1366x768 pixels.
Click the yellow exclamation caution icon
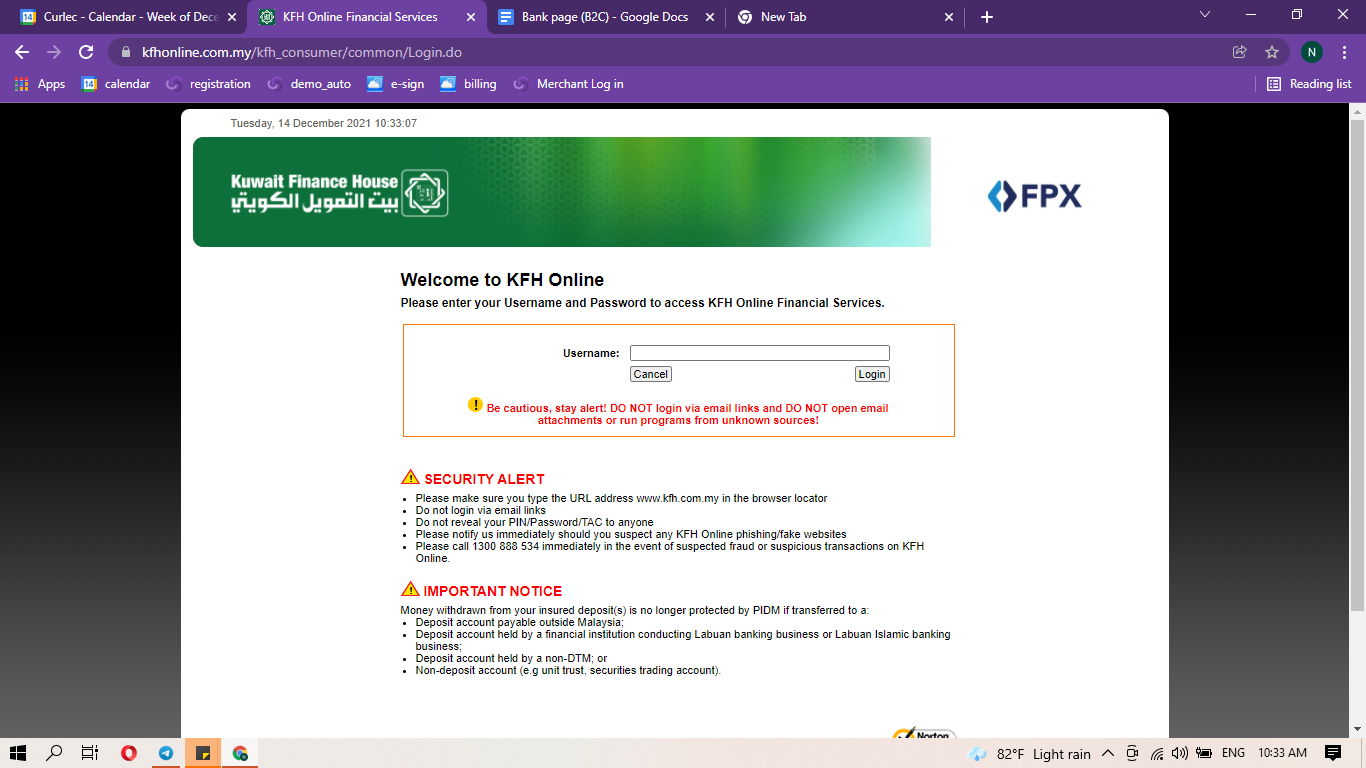pyautogui.click(x=475, y=405)
